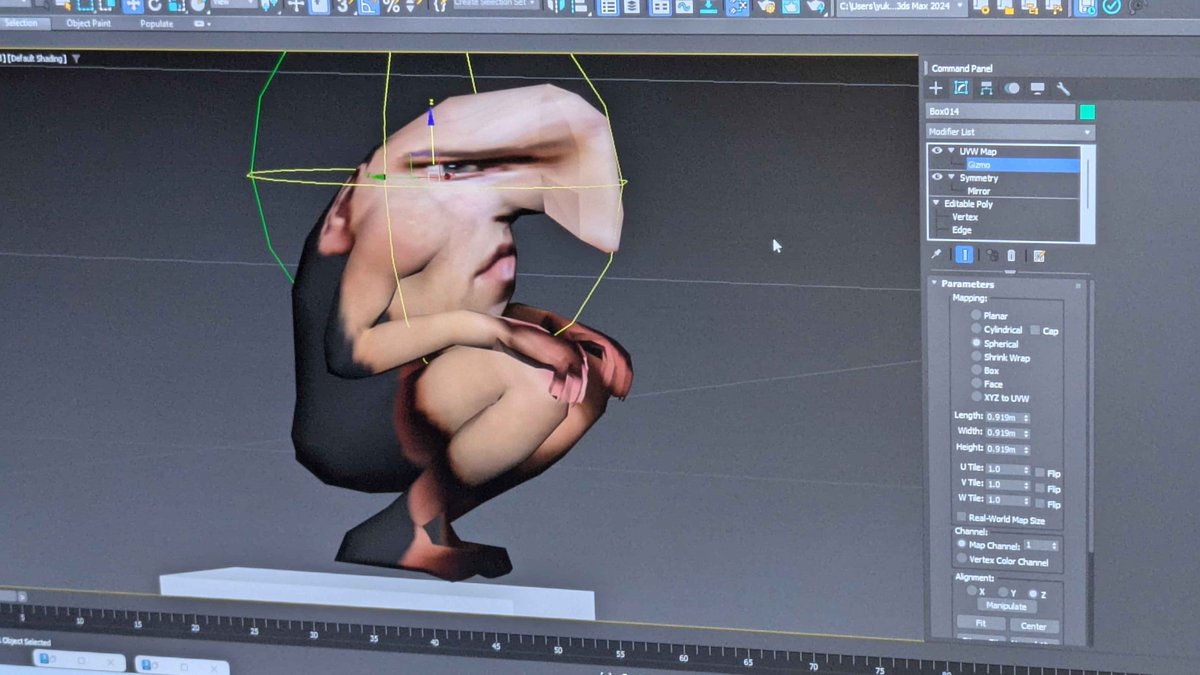Click the Manipulate button
The height and width of the screenshot is (675, 1200).
coord(1007,606)
